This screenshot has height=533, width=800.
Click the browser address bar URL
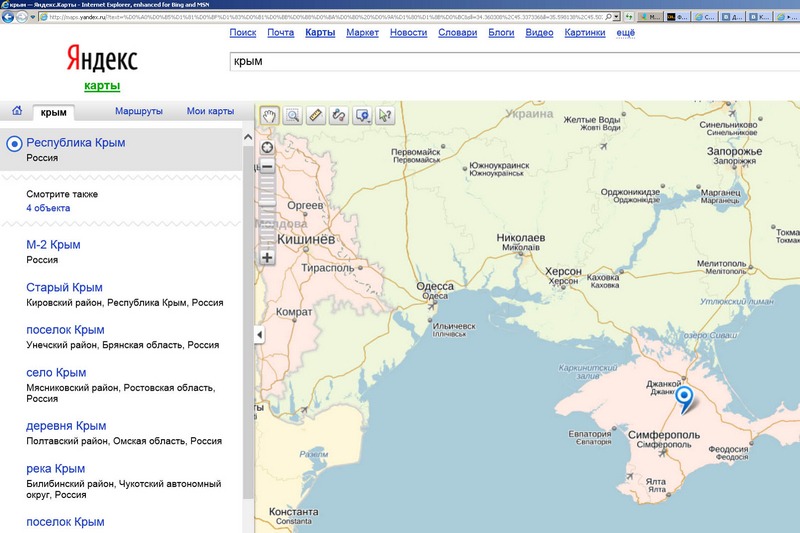326,17
